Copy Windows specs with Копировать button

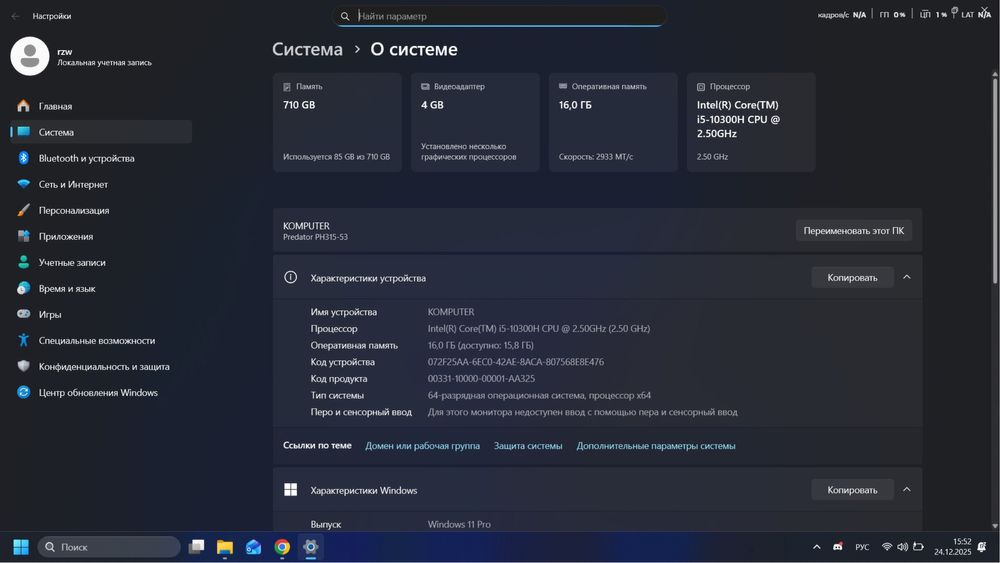tap(852, 490)
